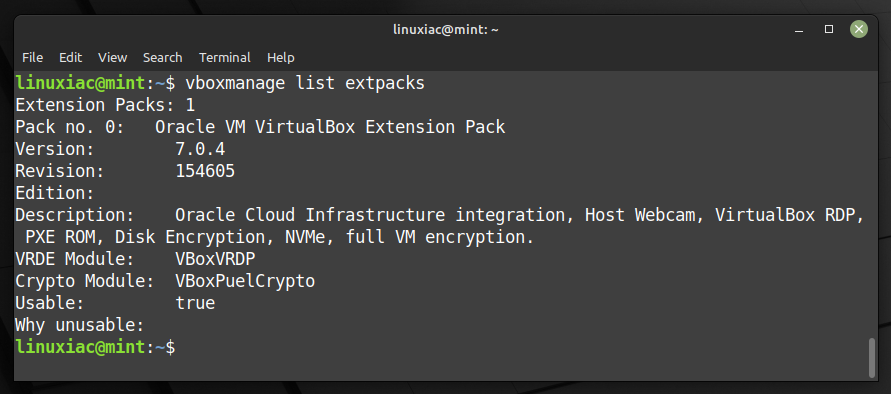
Task: Open the Search menu
Action: coord(163,57)
